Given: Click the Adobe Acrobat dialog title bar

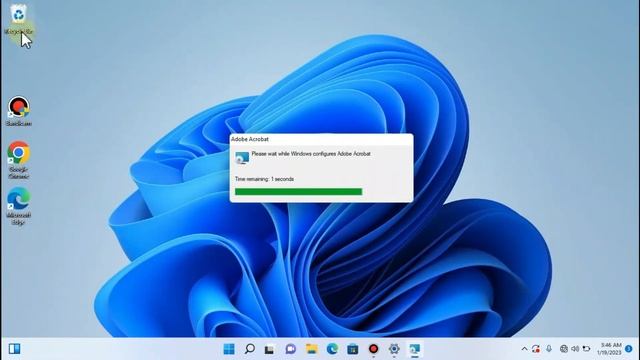Looking at the screenshot, I should [x=321, y=139].
